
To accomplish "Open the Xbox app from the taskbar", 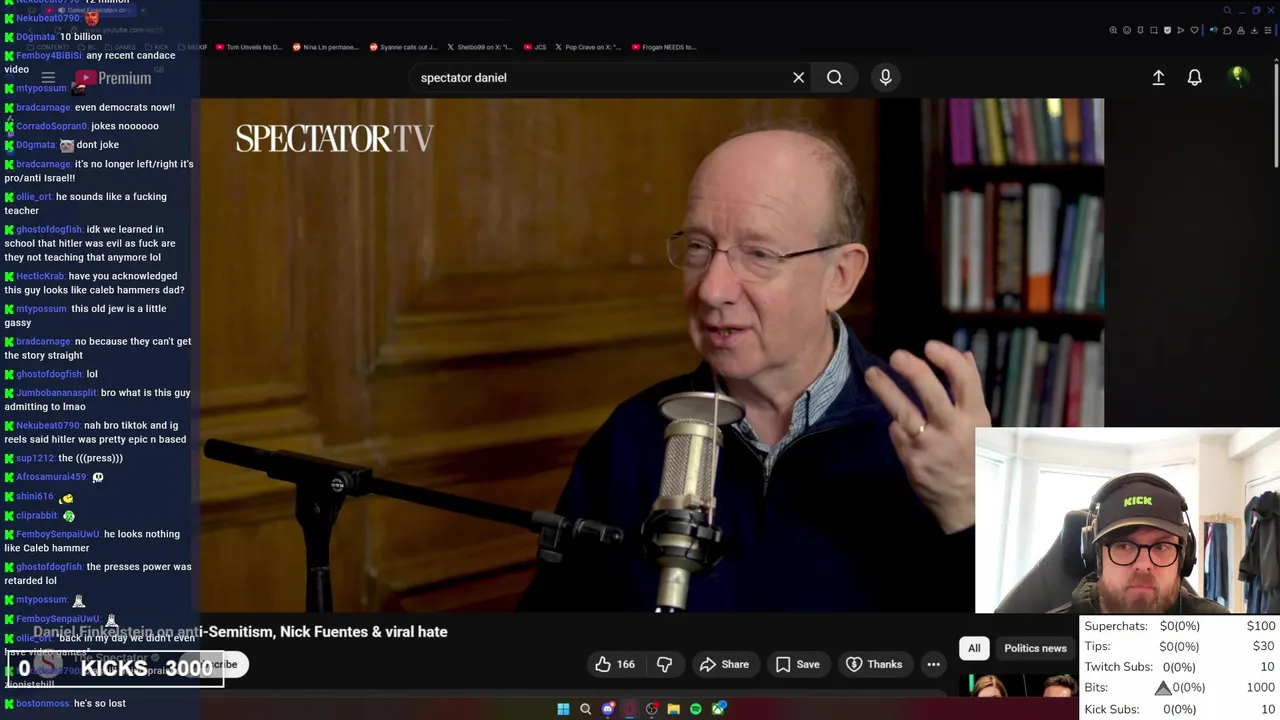I will [718, 709].
